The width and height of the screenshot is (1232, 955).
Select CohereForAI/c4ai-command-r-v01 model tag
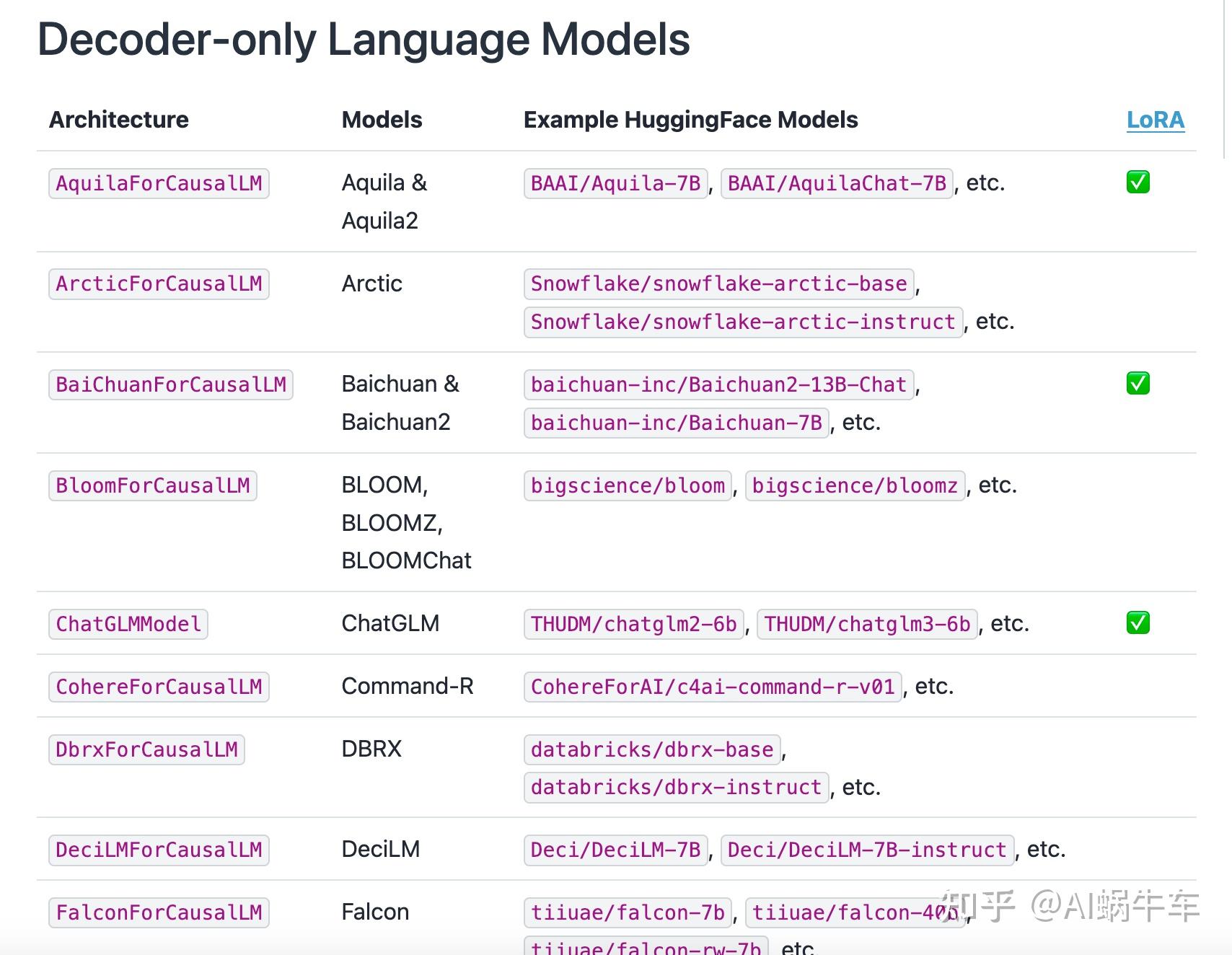tap(713, 687)
